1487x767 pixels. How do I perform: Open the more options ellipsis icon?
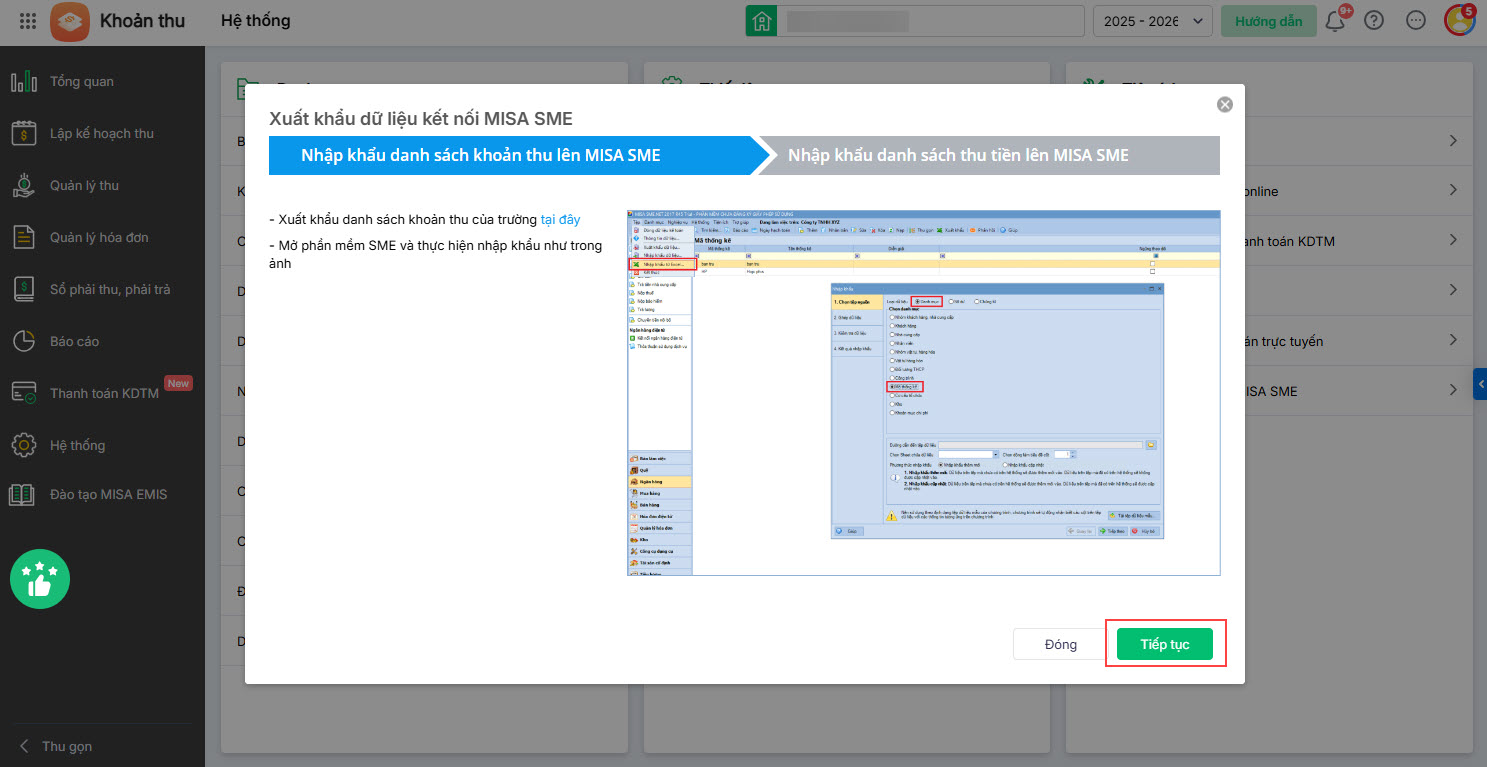click(x=1416, y=21)
